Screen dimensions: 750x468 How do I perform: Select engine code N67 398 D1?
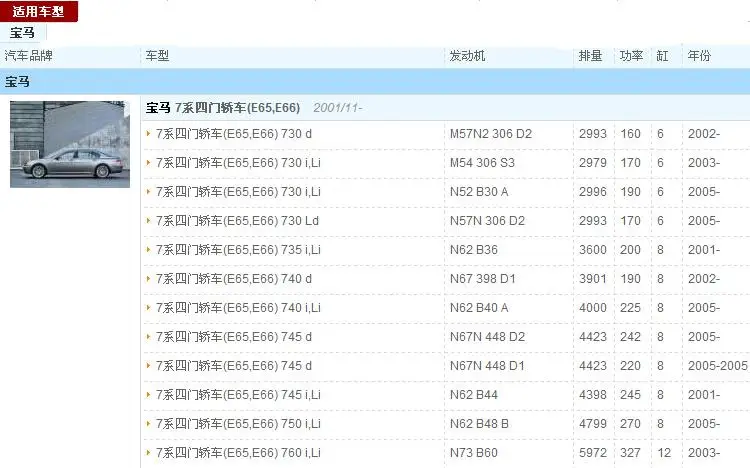coord(483,279)
